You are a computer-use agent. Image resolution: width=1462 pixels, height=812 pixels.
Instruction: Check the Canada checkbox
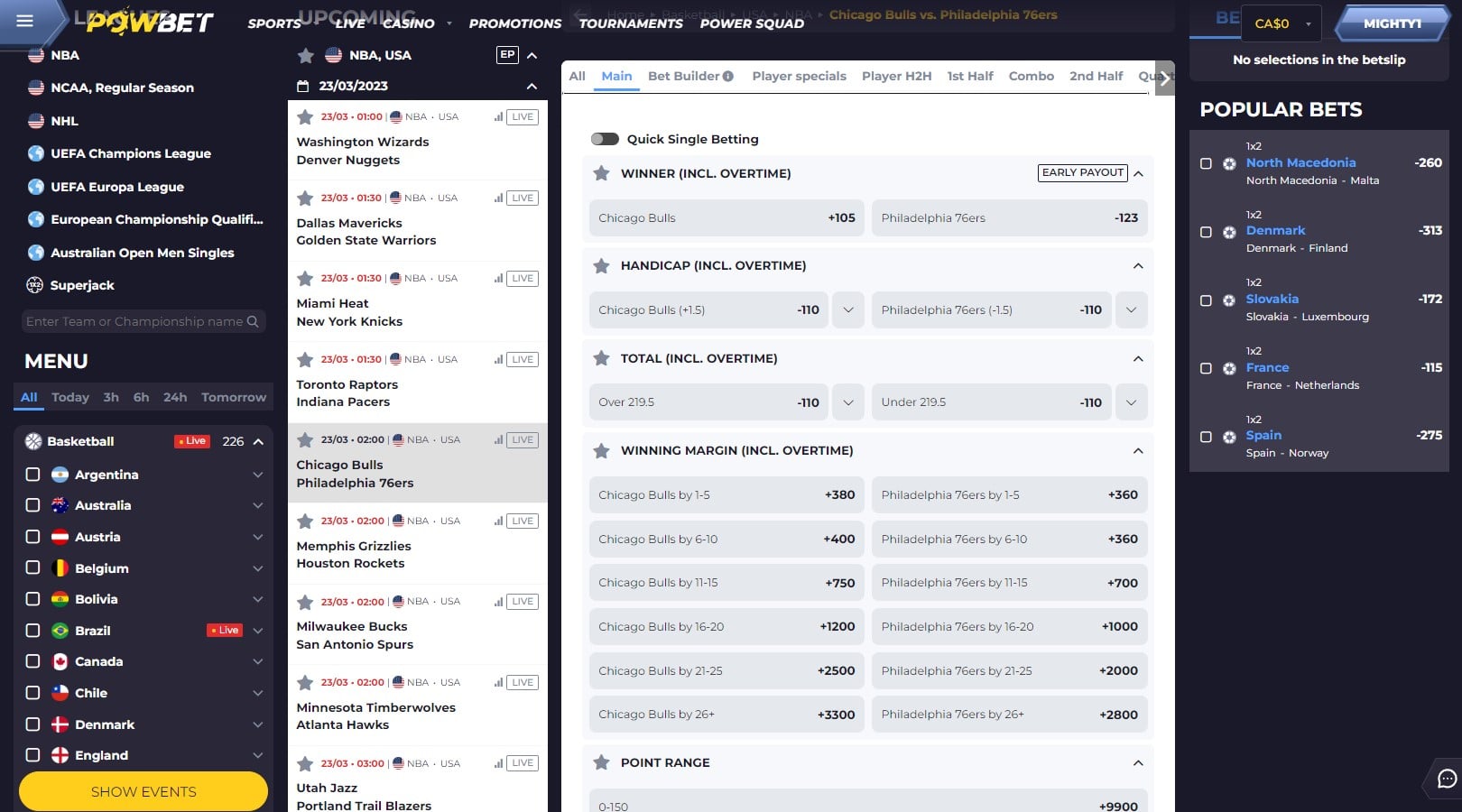(33, 661)
